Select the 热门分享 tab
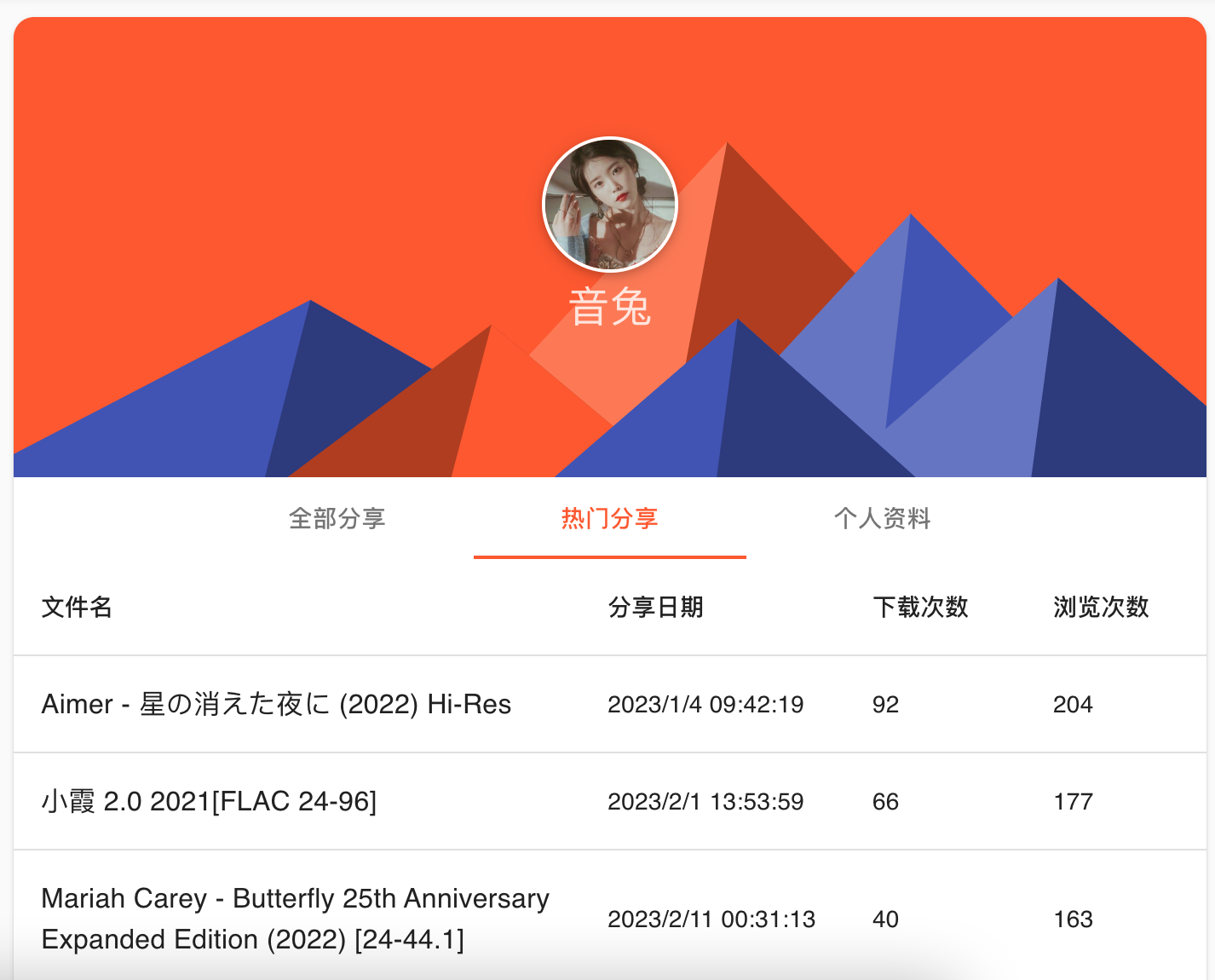Screen dimensions: 1215x980 [610, 518]
